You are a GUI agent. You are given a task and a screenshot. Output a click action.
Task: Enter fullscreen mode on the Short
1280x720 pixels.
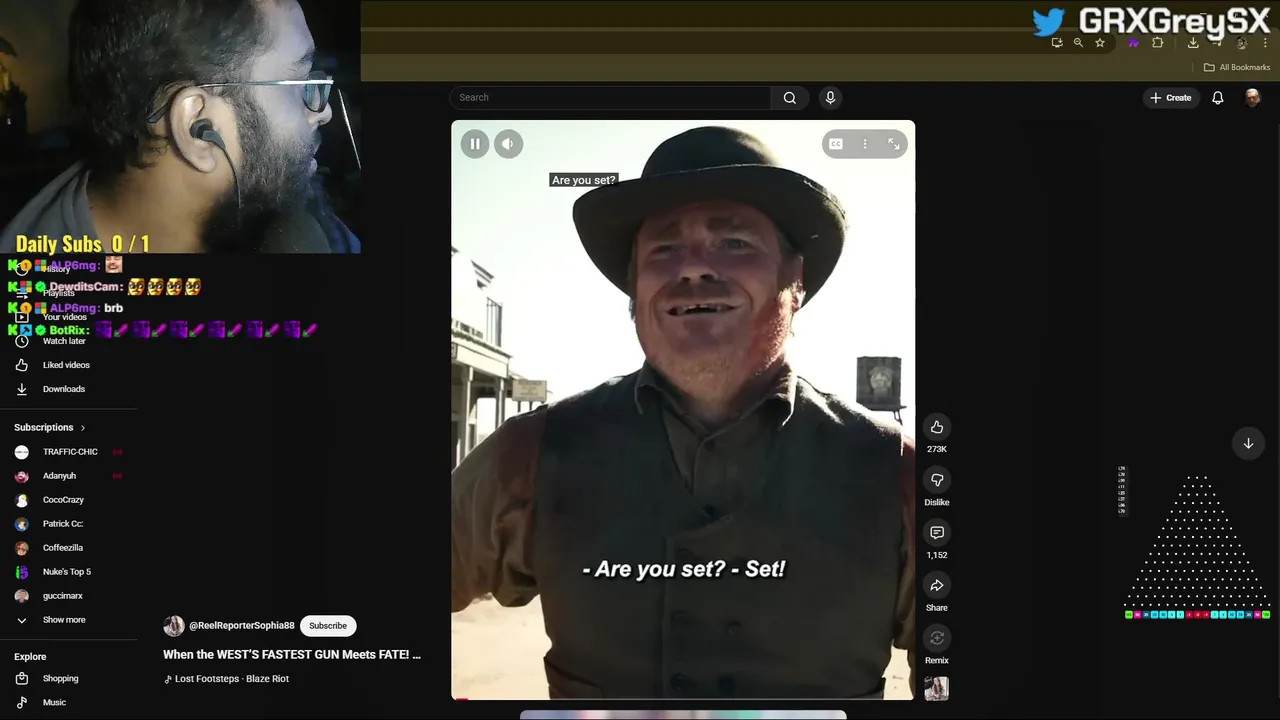coord(894,144)
